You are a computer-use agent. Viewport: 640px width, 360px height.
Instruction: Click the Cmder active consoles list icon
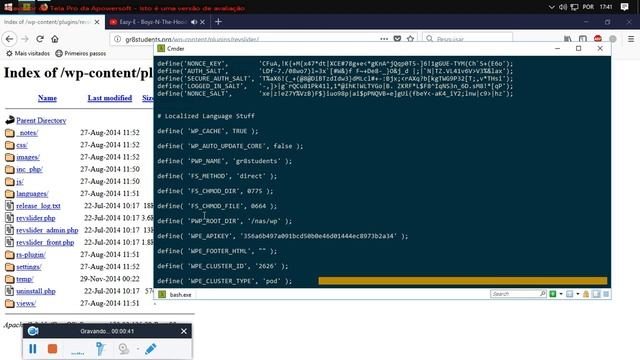pos(569,294)
